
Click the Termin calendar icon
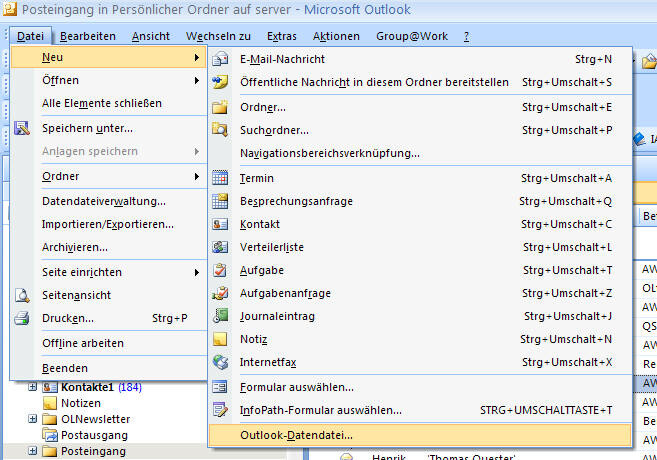[221, 178]
